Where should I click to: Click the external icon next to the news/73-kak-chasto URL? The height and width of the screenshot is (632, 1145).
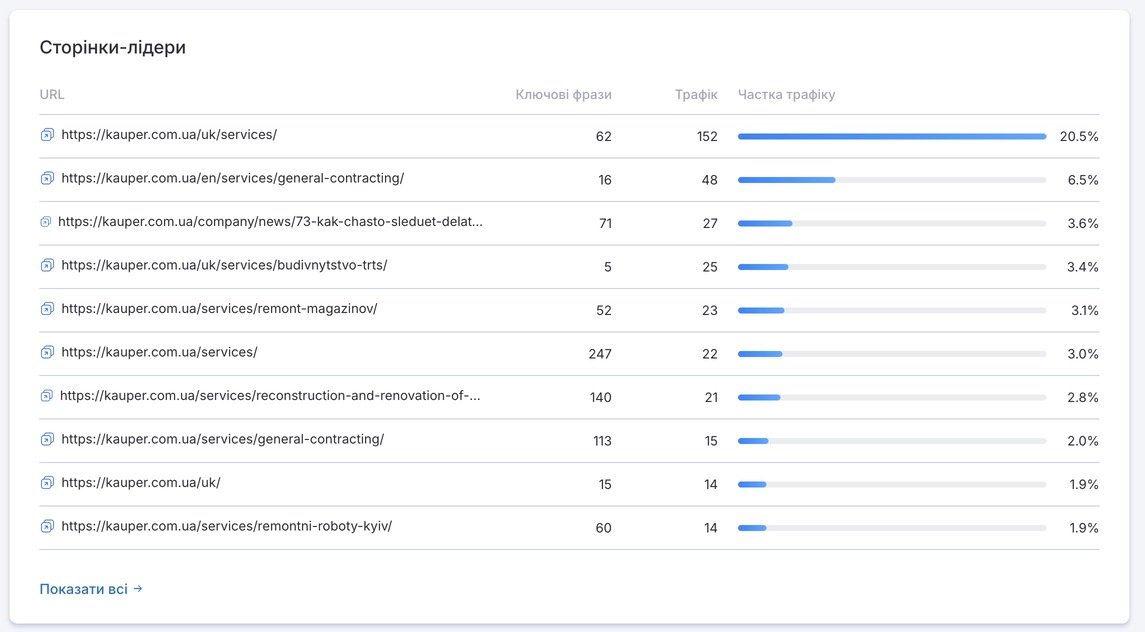45,222
